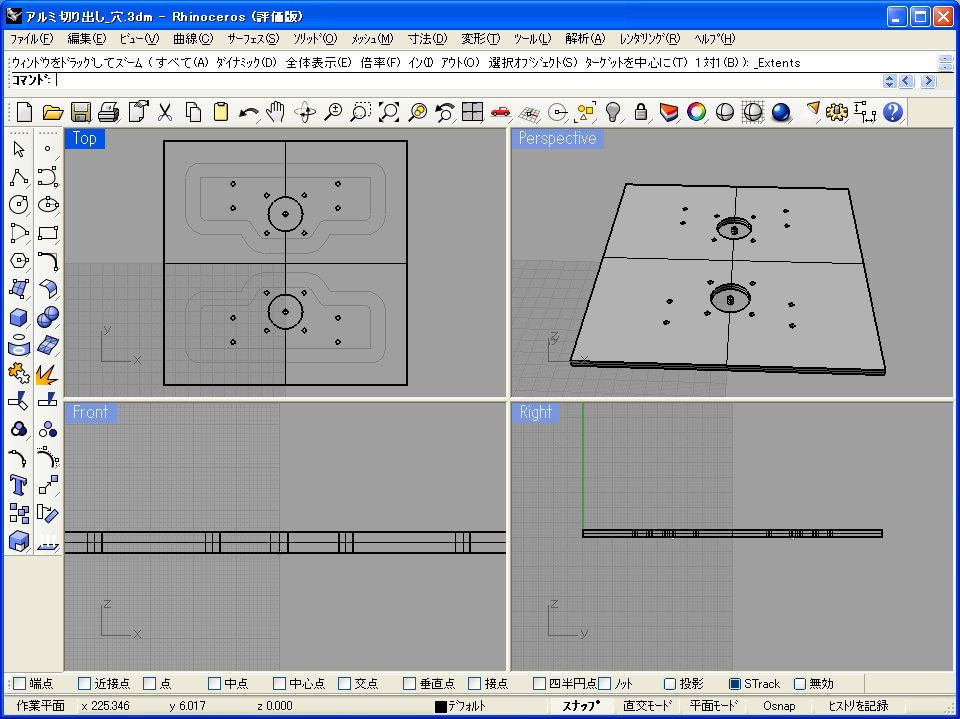
Task: Open the 寸法(D) menu
Action: [x=427, y=39]
